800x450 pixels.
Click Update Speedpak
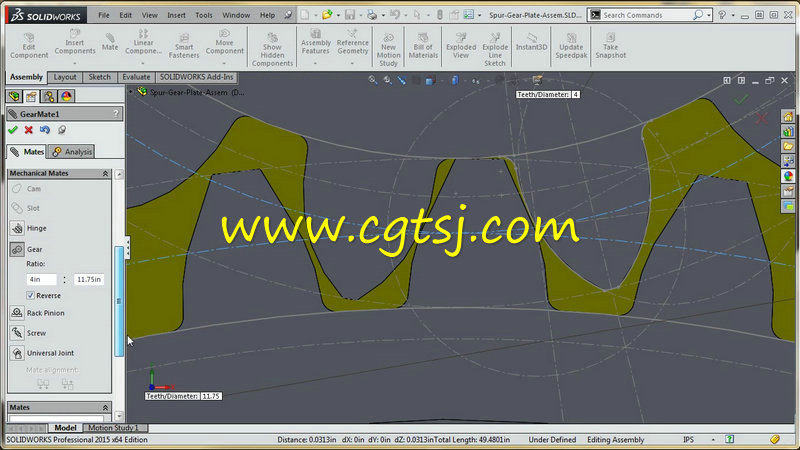coord(571,46)
